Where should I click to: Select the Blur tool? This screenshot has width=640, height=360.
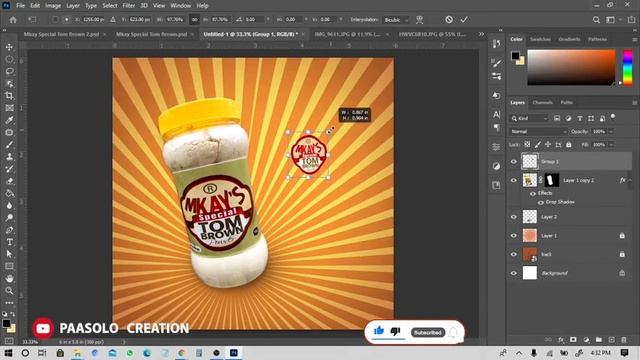click(9, 206)
